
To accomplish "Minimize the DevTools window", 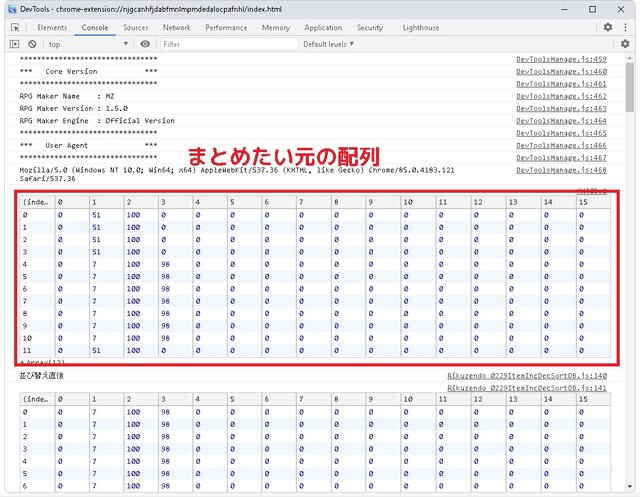I will click(x=564, y=9).
